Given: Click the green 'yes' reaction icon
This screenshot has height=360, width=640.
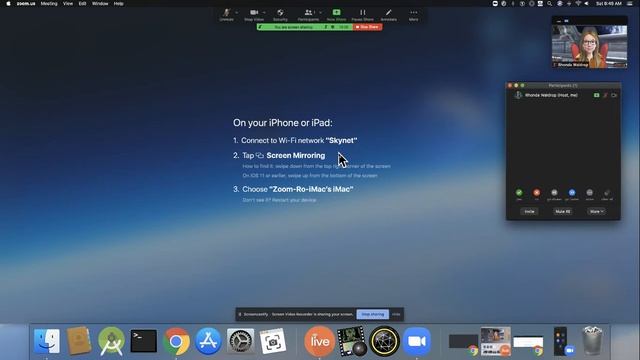Looking at the screenshot, I should point(519,193).
